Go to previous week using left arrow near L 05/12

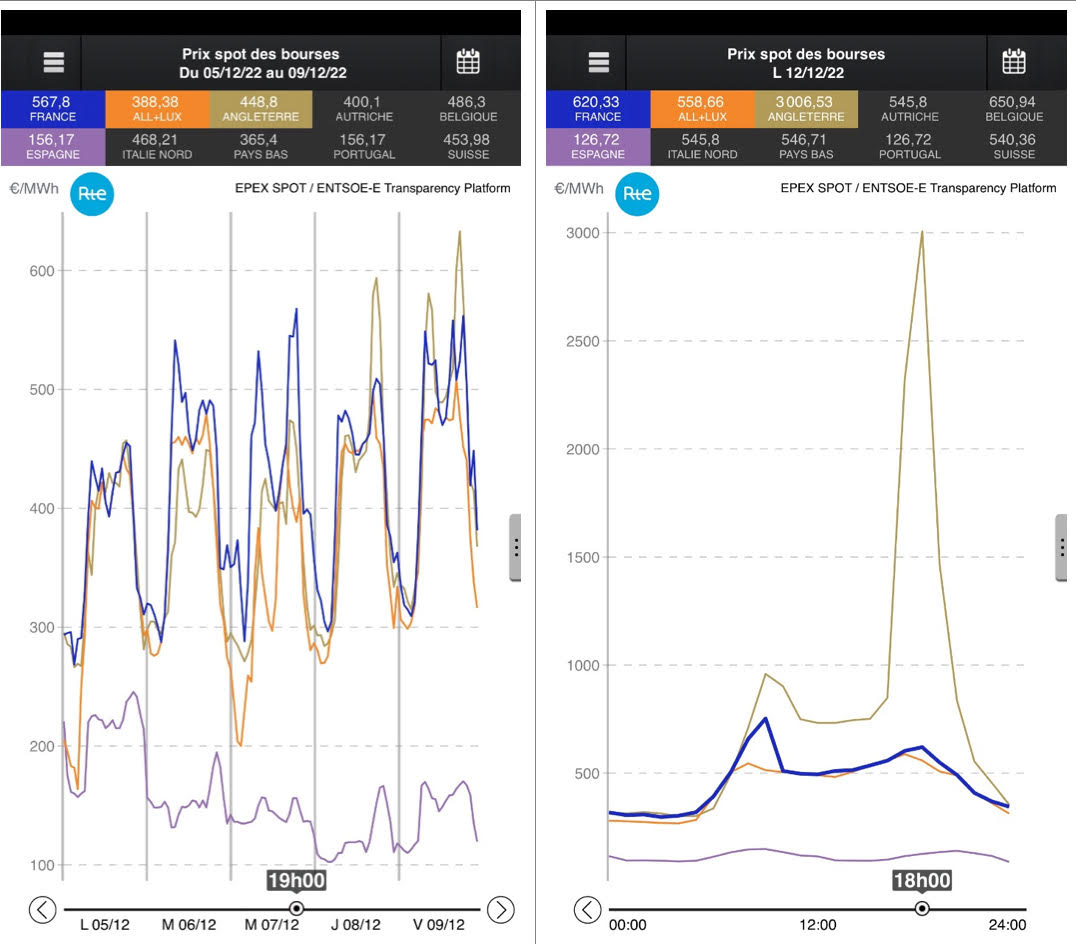pyautogui.click(x=42, y=909)
